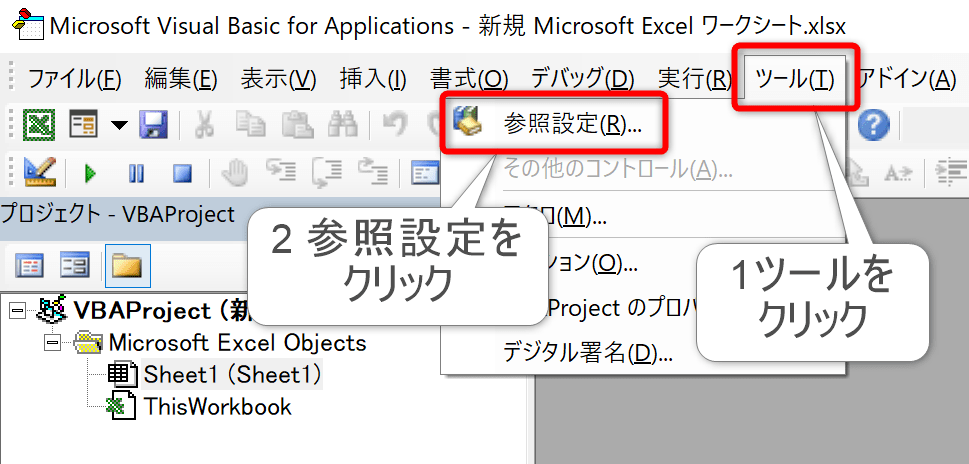
Task: Select ThisWorkbook in the project tree
Action: coord(217,406)
